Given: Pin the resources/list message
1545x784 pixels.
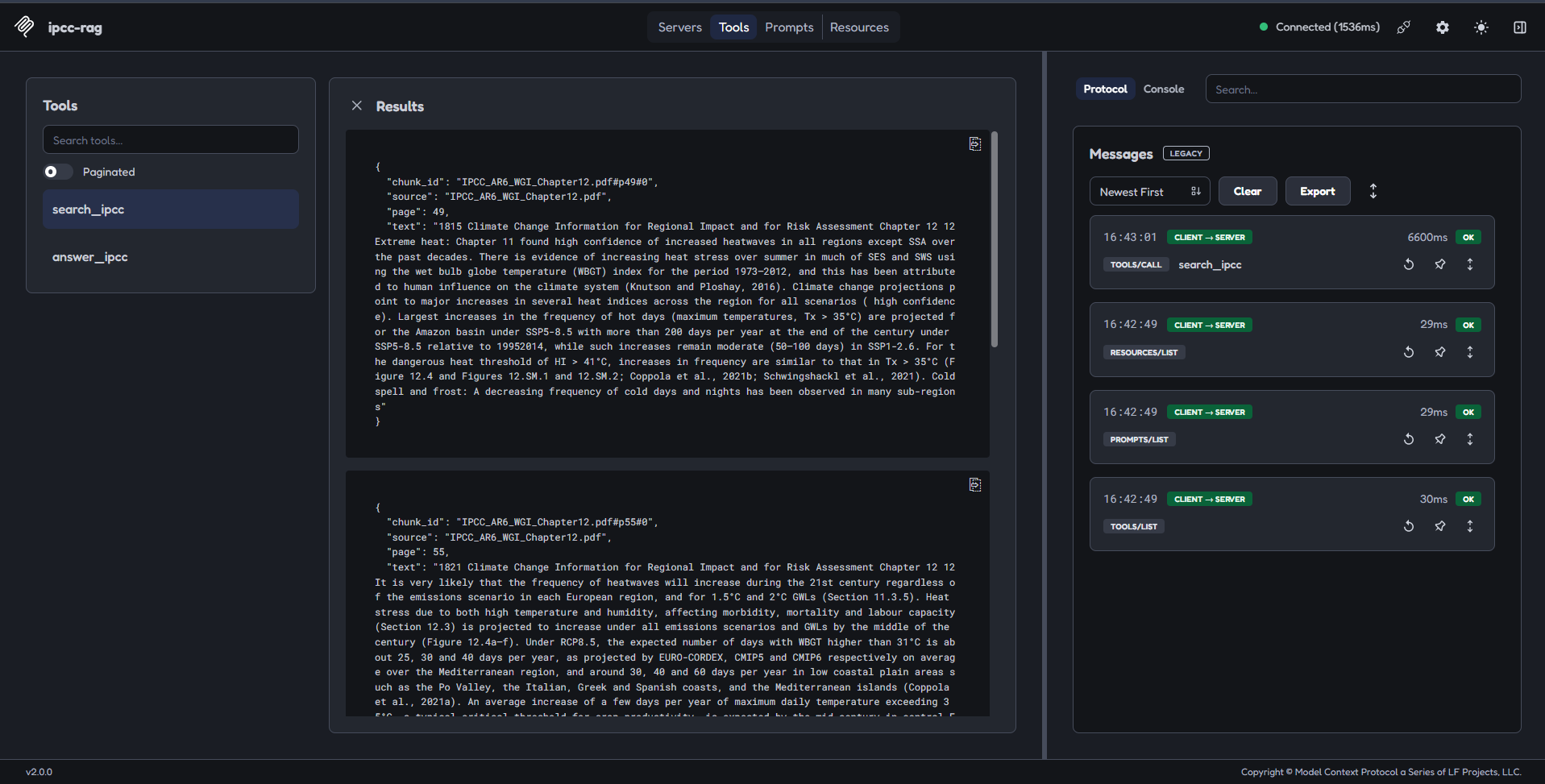Looking at the screenshot, I should click(1440, 352).
